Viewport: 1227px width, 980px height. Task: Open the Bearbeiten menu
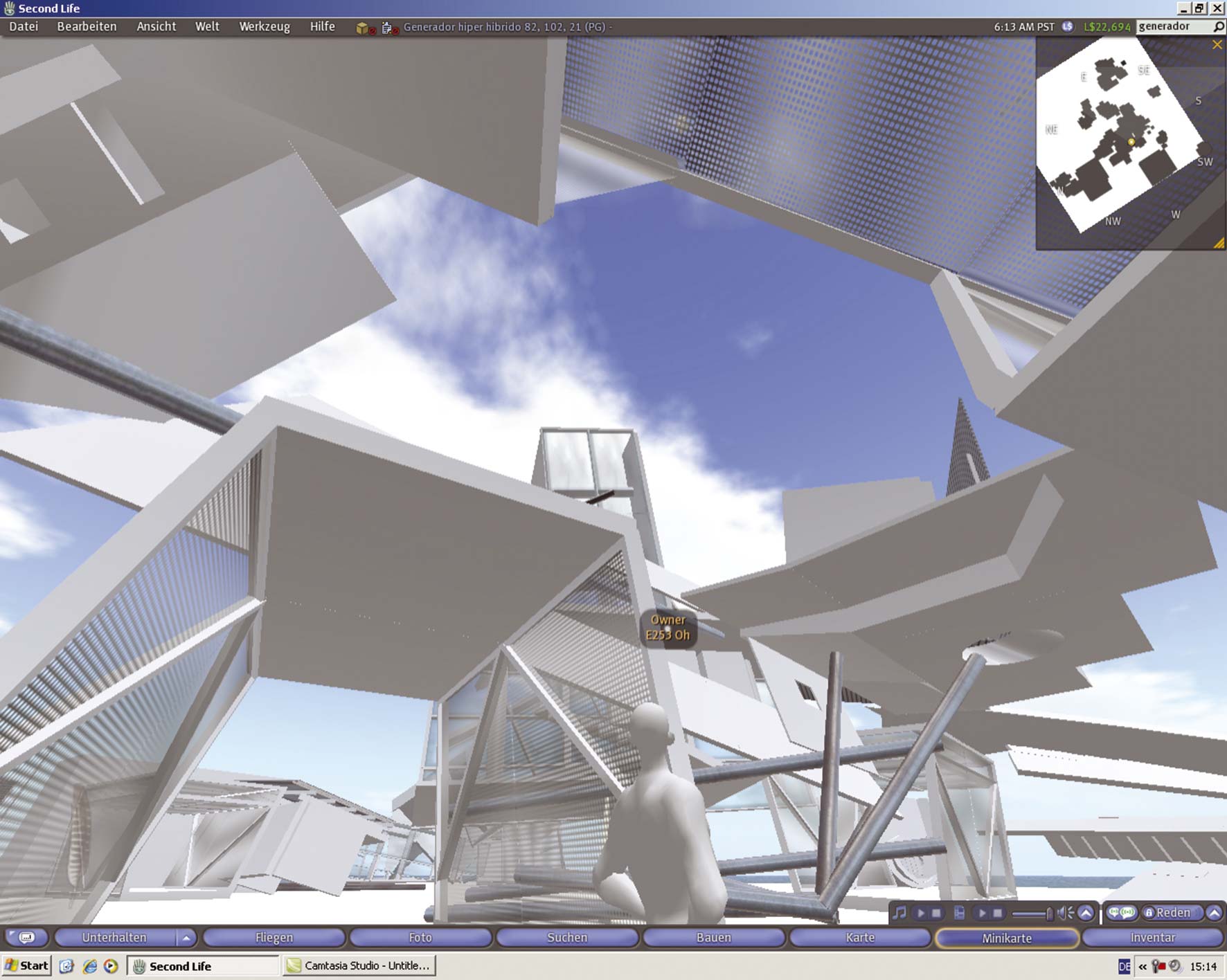87,26
